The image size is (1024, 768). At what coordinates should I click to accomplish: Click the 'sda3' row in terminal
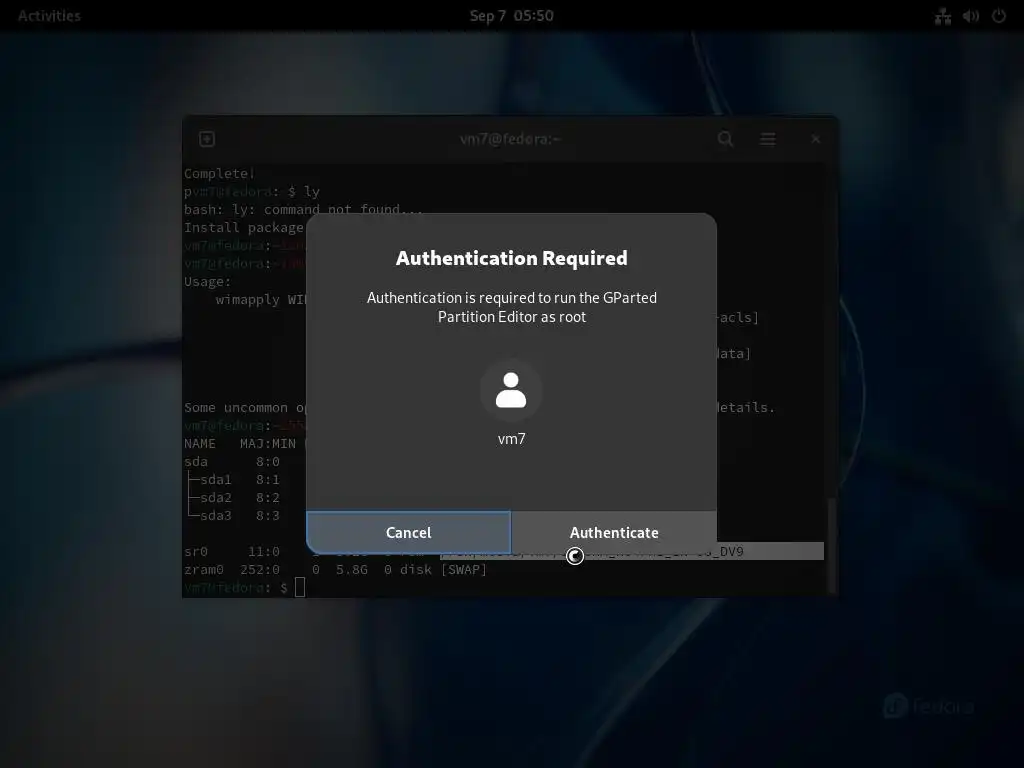pos(234,515)
